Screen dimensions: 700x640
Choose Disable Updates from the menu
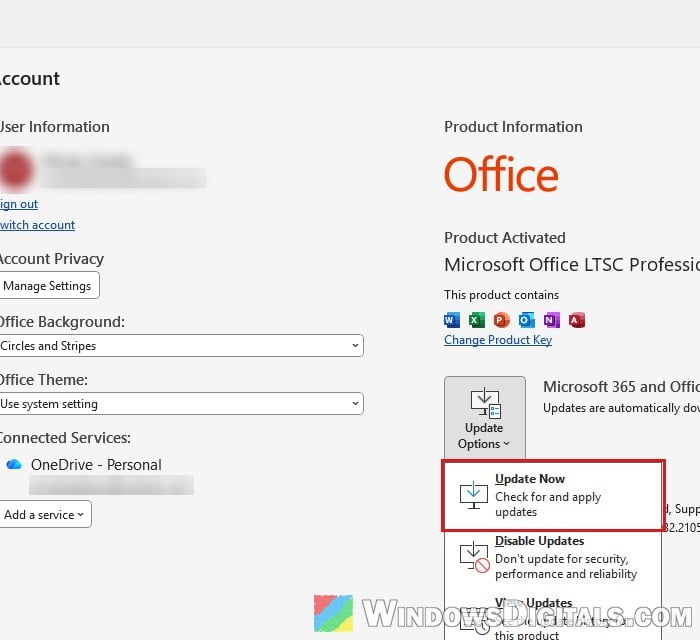[553, 557]
